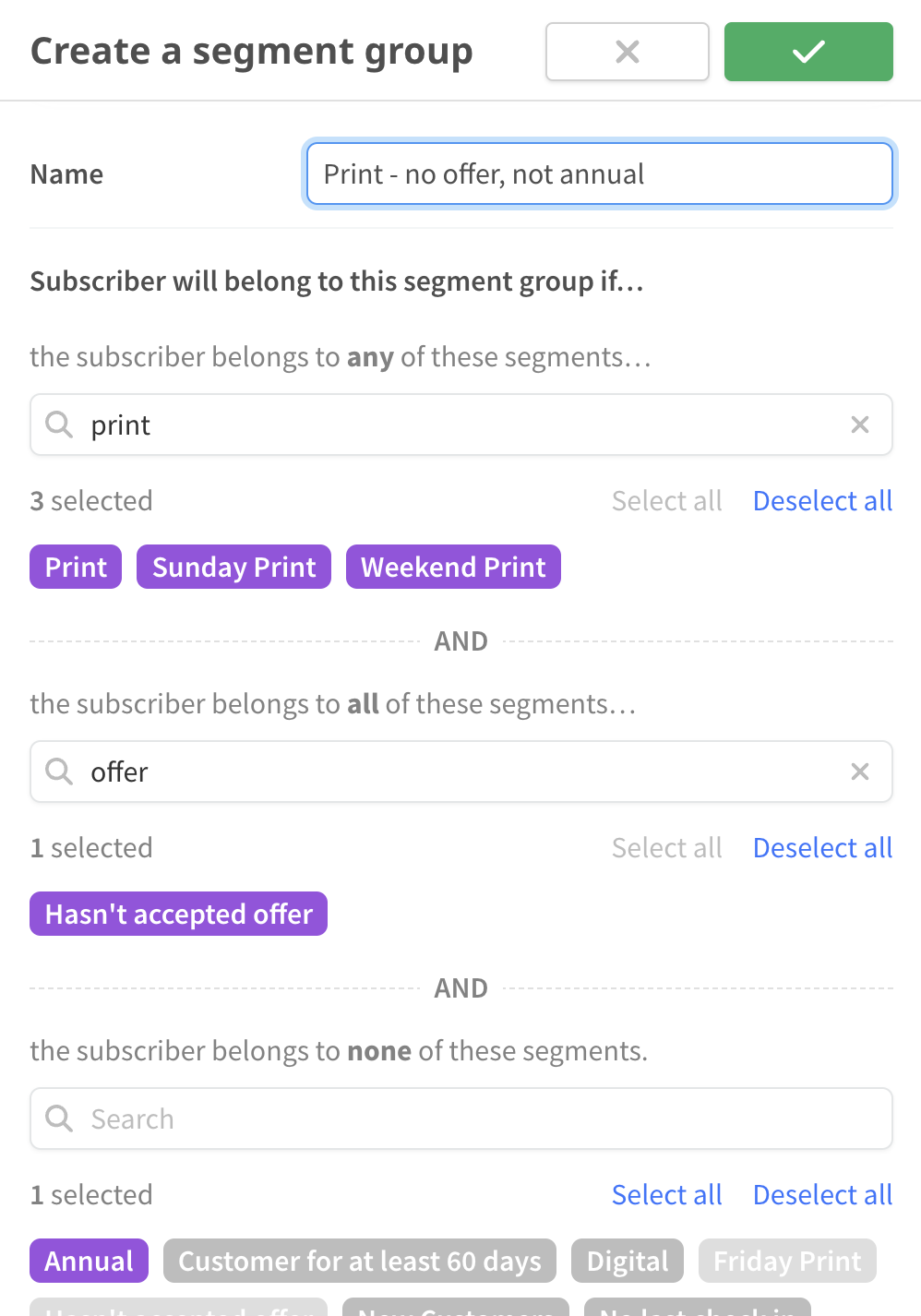The image size is (921, 1316).
Task: Click "Deselect all" in the offer section
Action: click(x=822, y=847)
